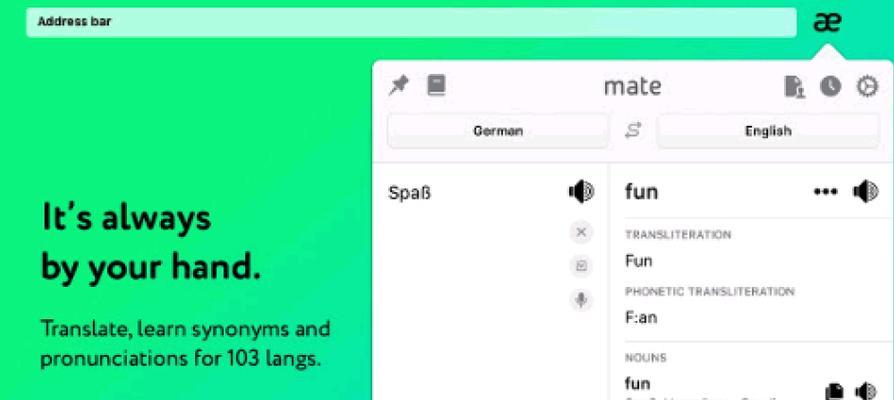Click the checkmark icon below X
Screen dimensions: 894x400
click(x=581, y=266)
